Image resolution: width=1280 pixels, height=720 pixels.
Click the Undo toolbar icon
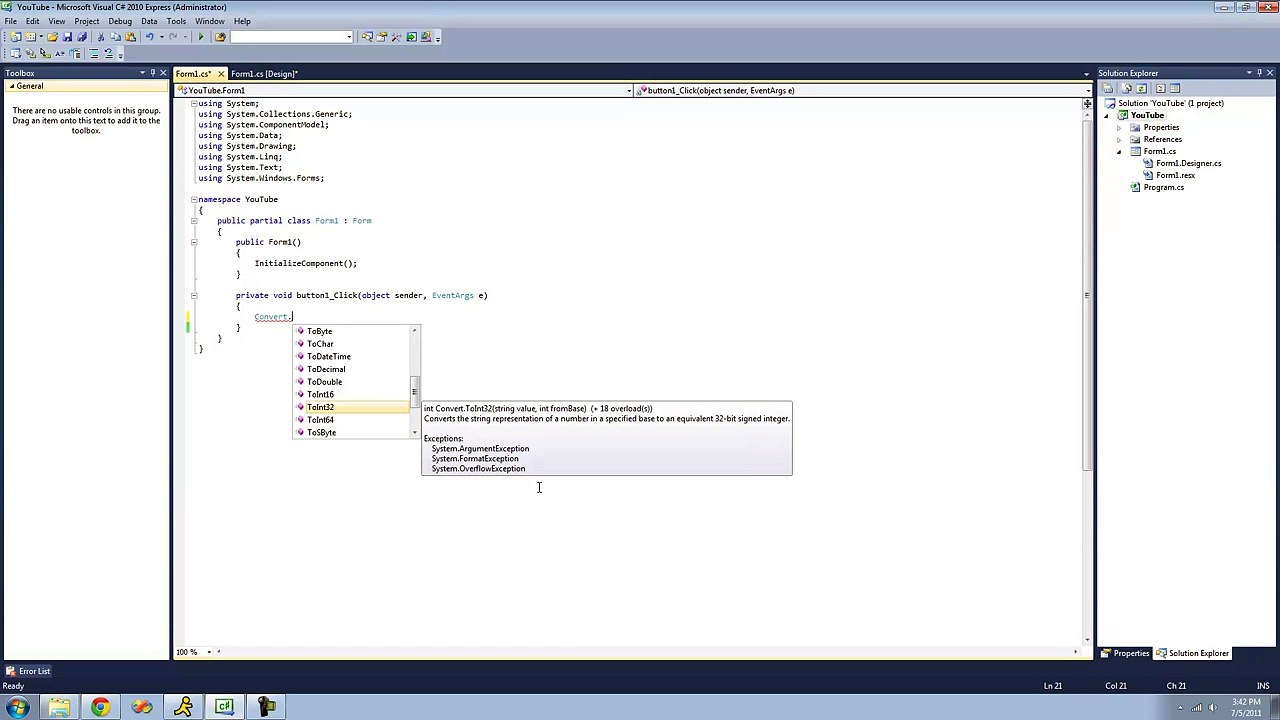150,37
